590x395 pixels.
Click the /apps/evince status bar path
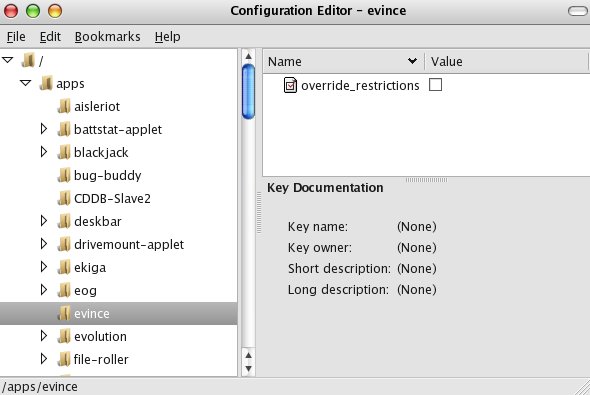(x=40, y=387)
